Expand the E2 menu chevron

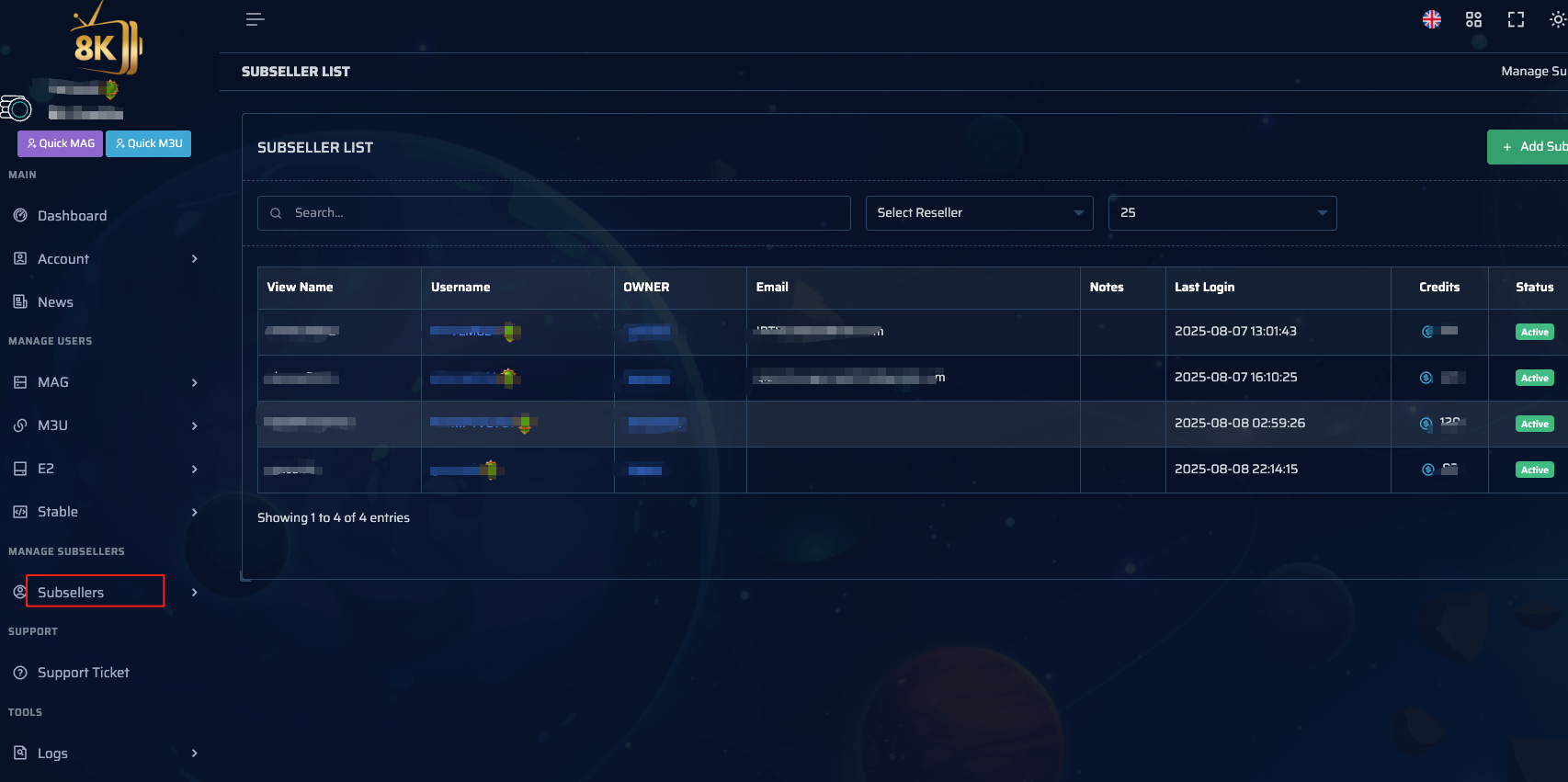[194, 469]
